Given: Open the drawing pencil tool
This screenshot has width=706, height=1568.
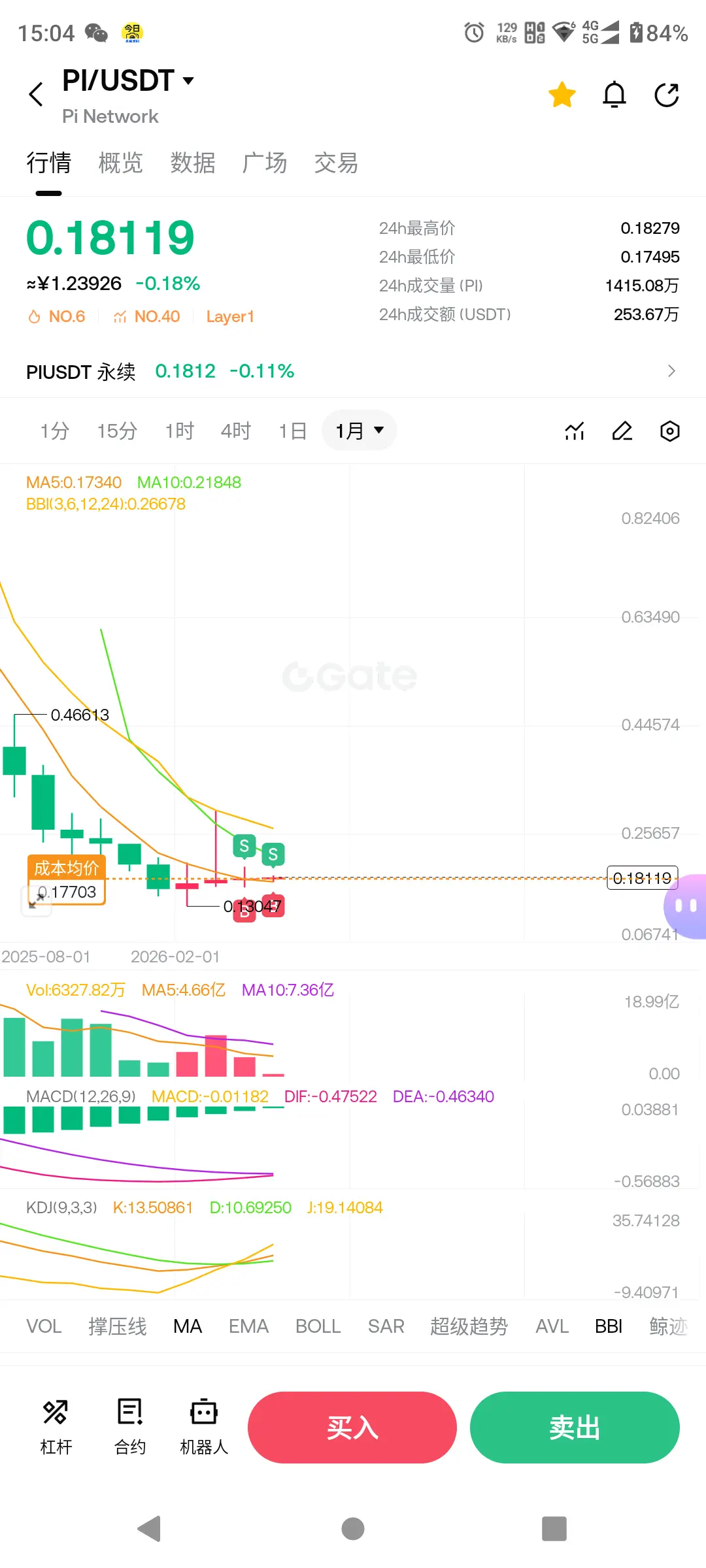Looking at the screenshot, I should pos(622,431).
